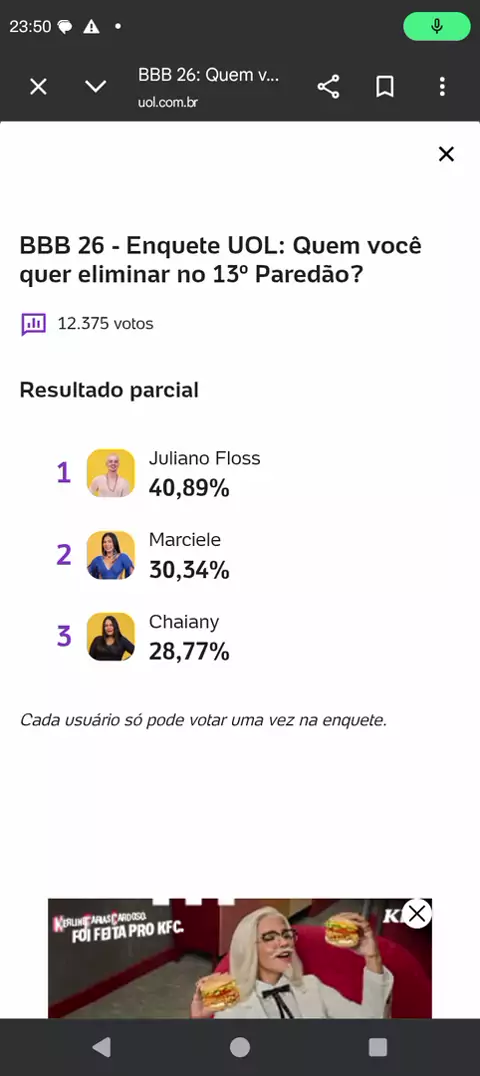Image resolution: width=480 pixels, height=1076 pixels.
Task: Close the custom tab with X icon
Action: tap(38, 86)
